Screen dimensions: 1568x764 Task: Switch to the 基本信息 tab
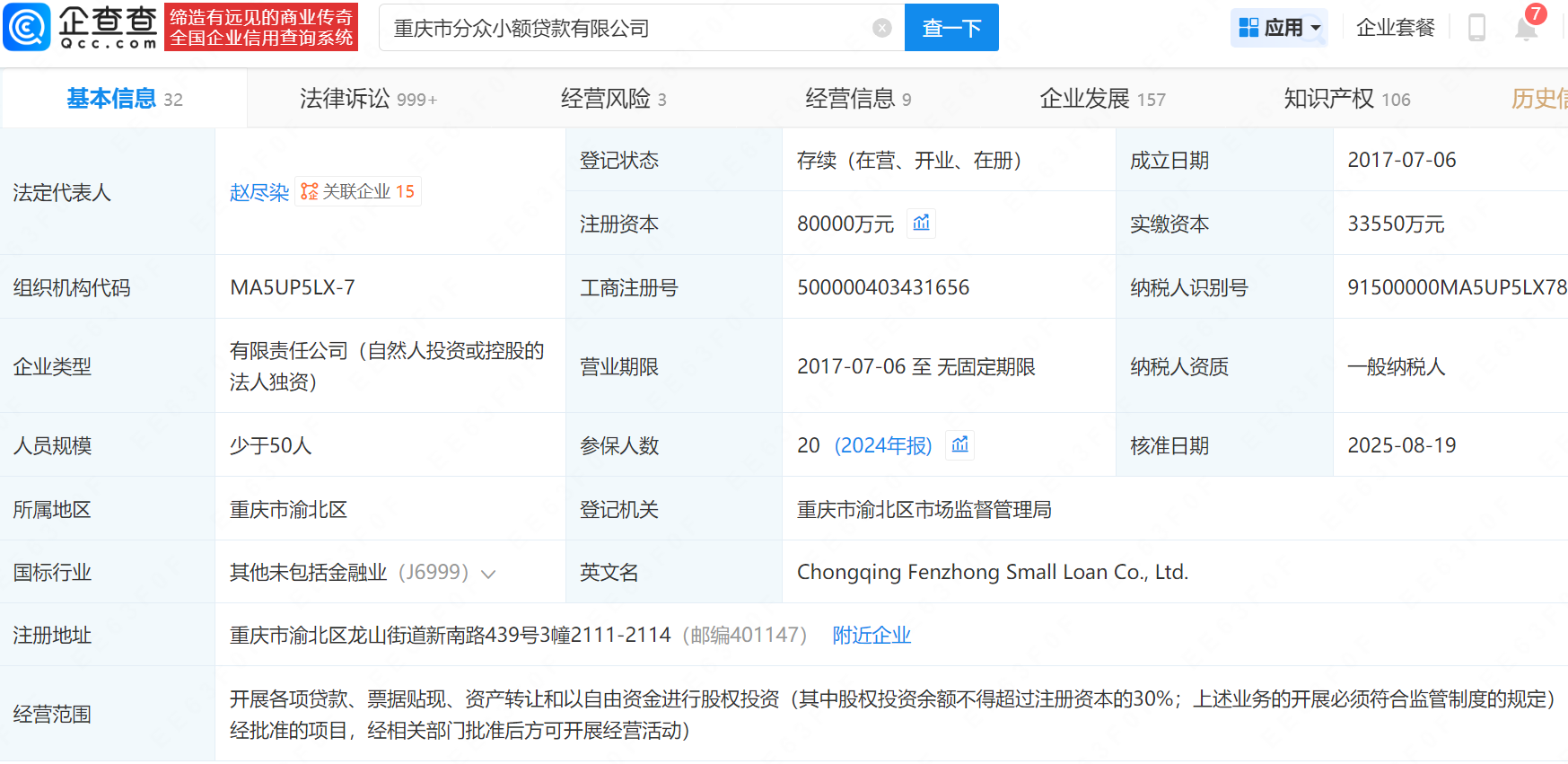click(x=124, y=99)
